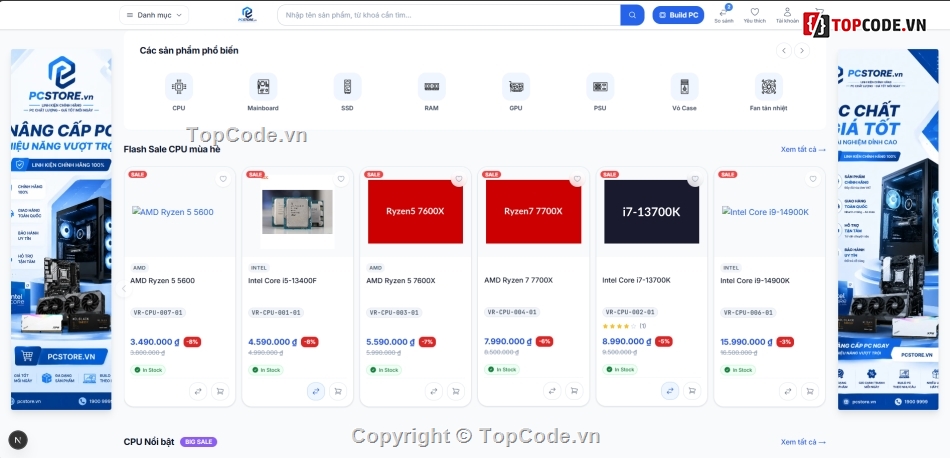Viewport: 950px width, 458px height.
Task: Toggle active compare on Intel Core i7-13700K
Action: click(669, 391)
